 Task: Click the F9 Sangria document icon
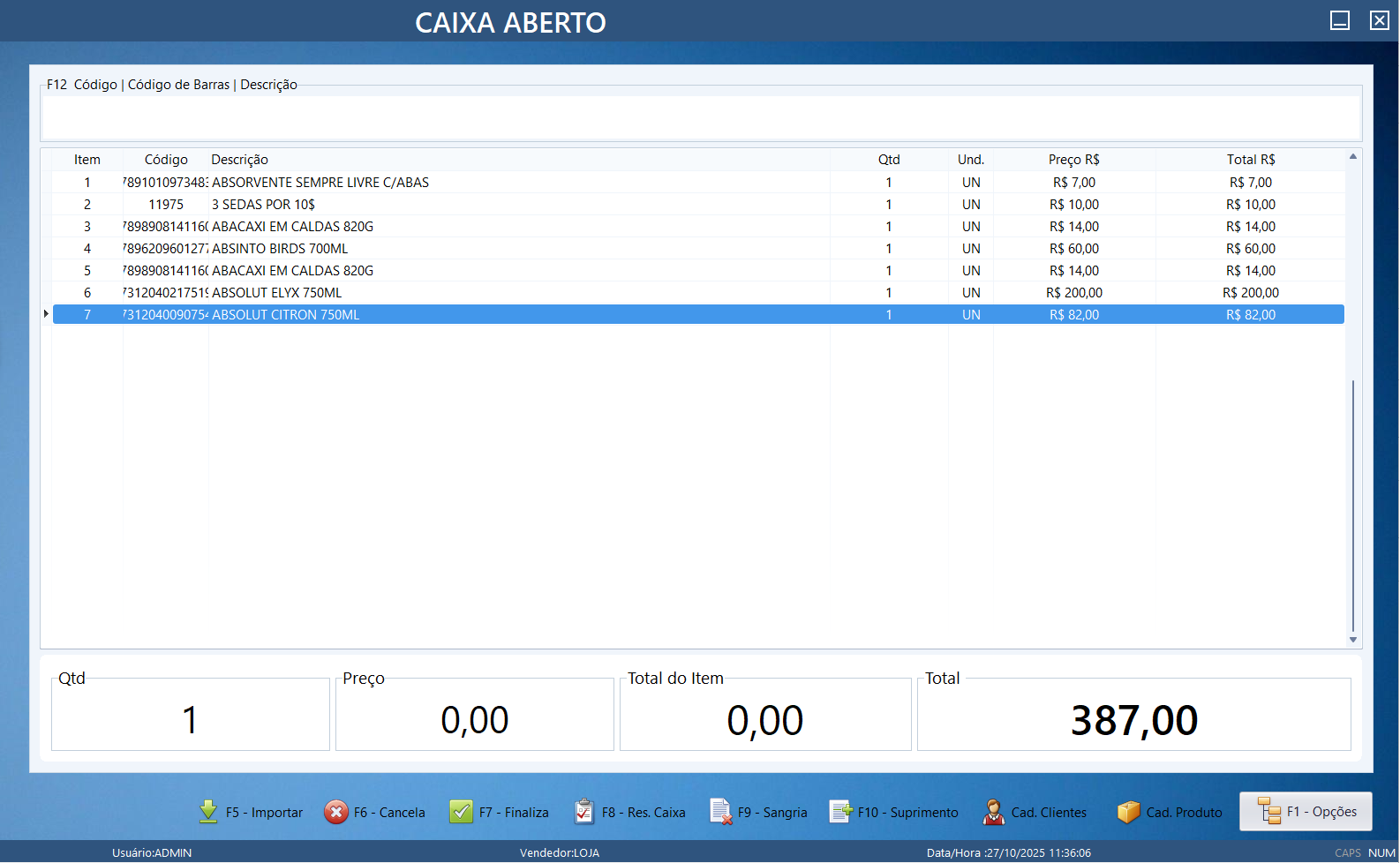click(720, 812)
